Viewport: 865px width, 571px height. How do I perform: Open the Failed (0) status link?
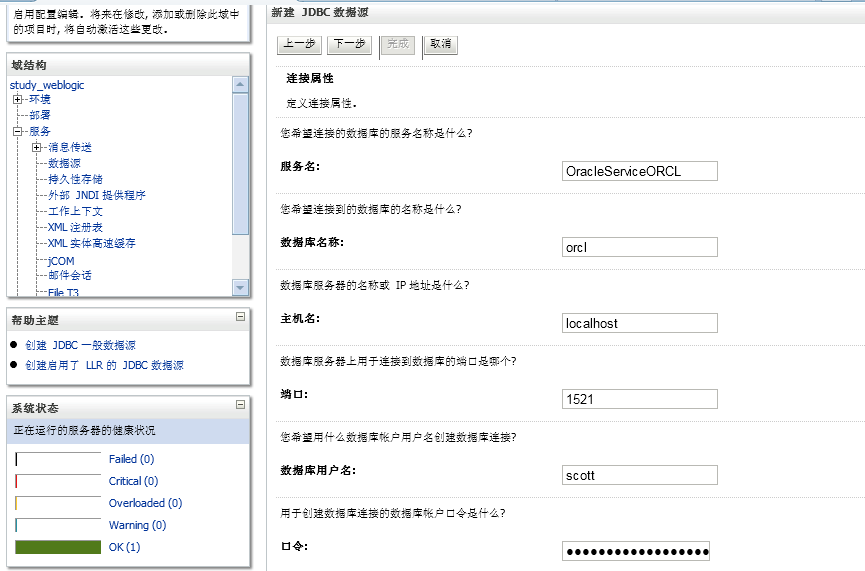point(131,459)
